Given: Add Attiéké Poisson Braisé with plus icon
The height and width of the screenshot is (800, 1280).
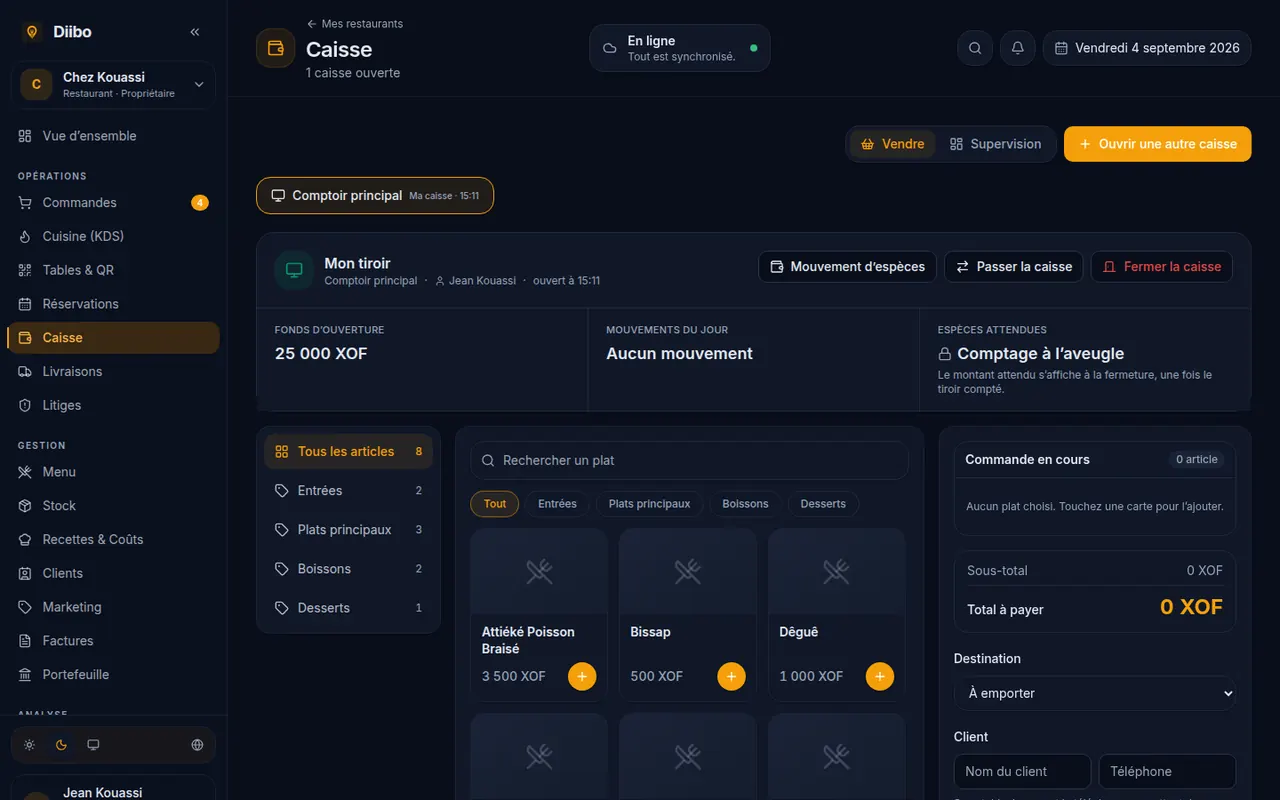Looking at the screenshot, I should point(582,676).
